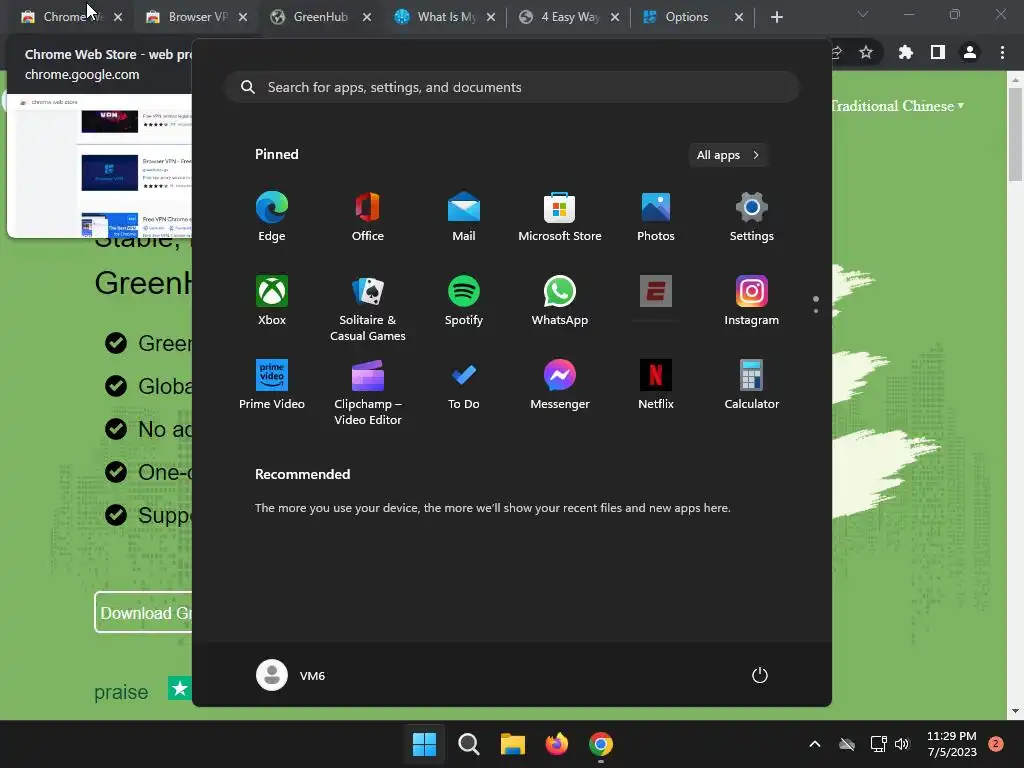
Task: Launch Calculator
Action: (752, 385)
